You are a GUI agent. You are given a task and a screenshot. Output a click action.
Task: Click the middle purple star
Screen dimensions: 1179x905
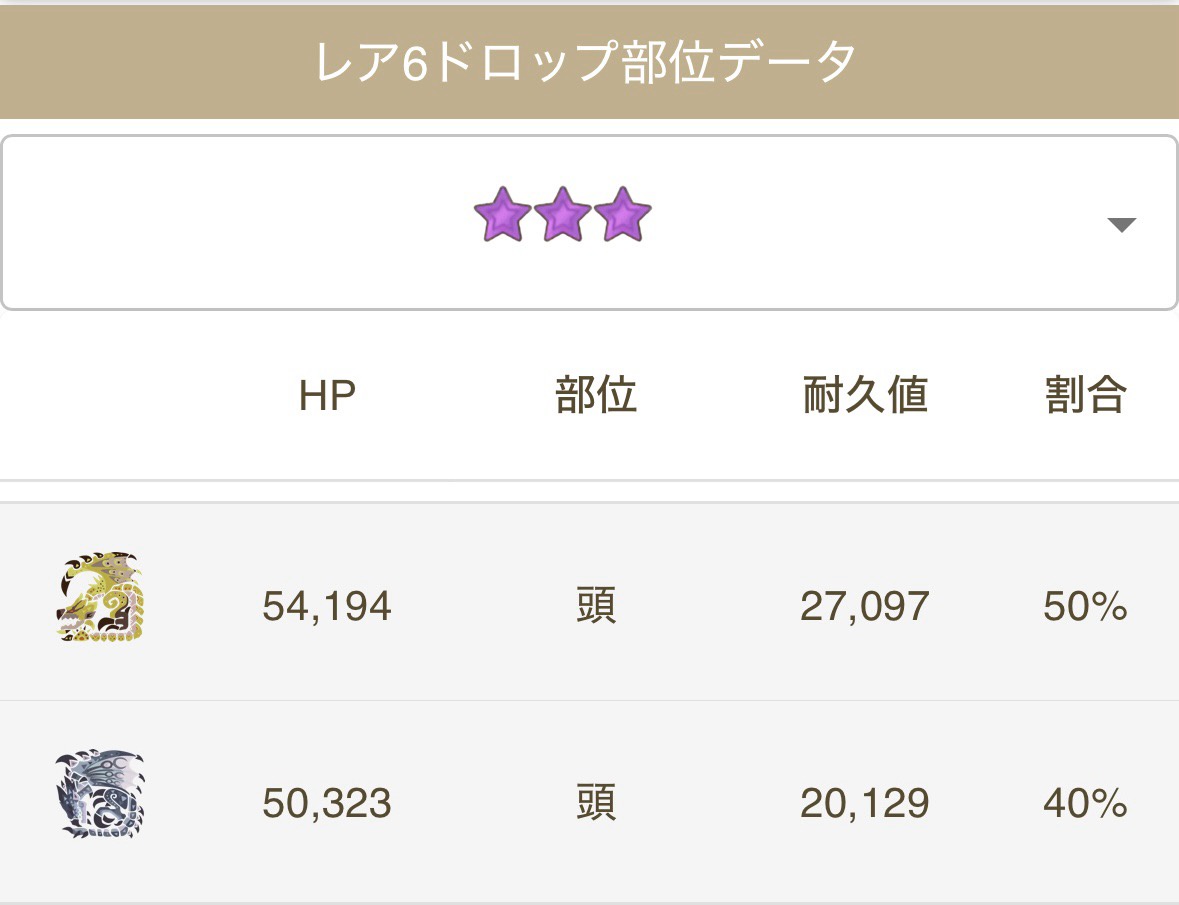(x=562, y=214)
